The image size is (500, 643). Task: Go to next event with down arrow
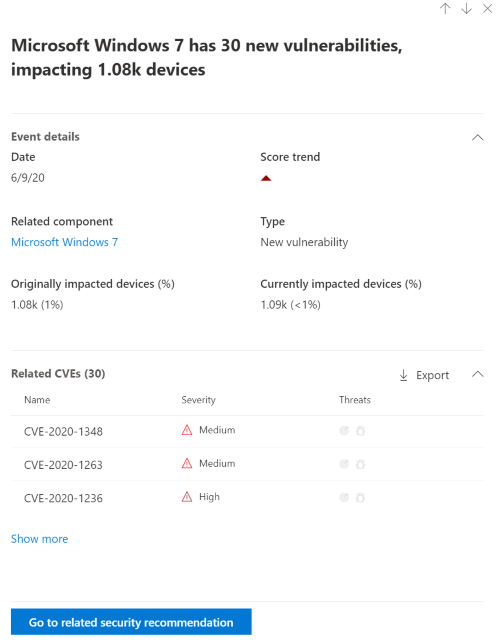(466, 9)
